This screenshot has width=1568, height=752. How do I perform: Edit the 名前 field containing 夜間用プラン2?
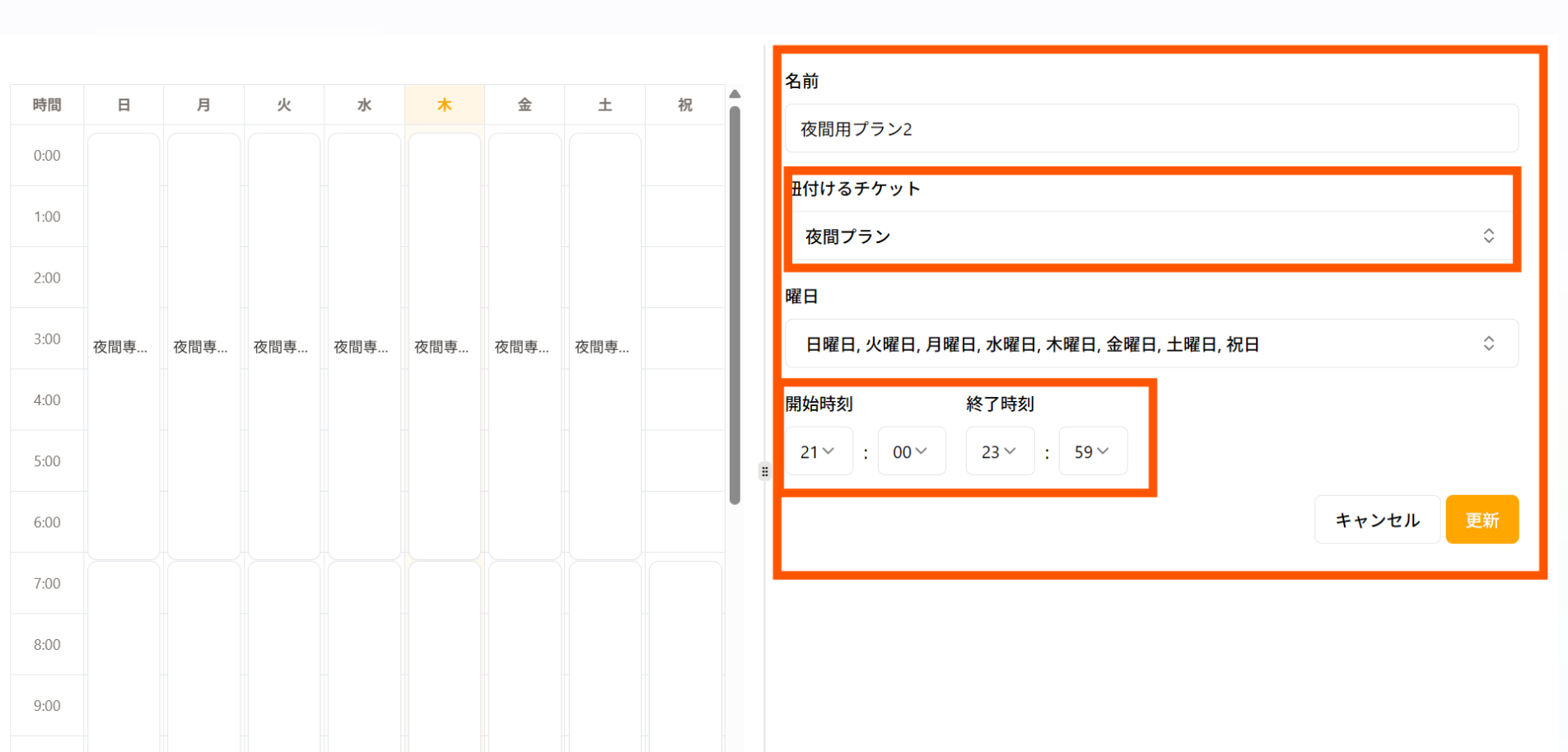tap(1150, 128)
